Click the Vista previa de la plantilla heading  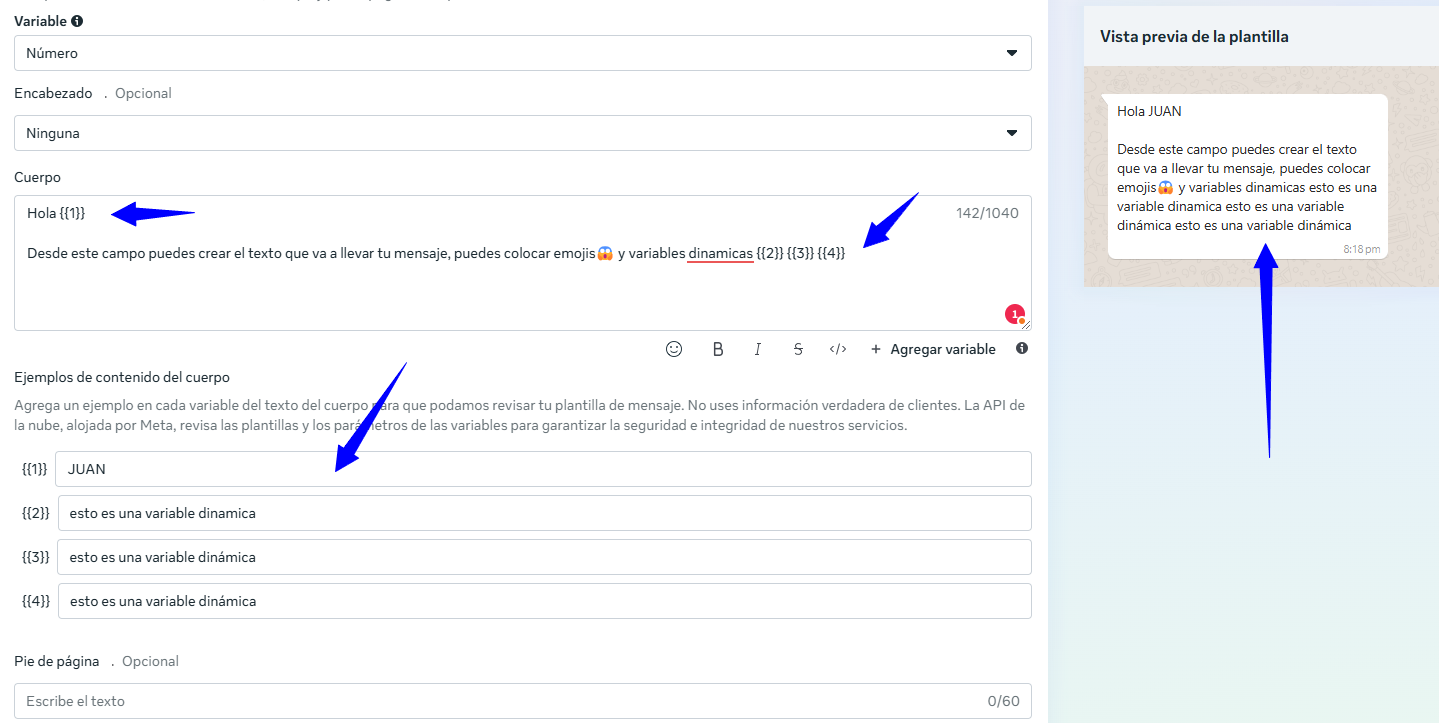[x=1194, y=37]
